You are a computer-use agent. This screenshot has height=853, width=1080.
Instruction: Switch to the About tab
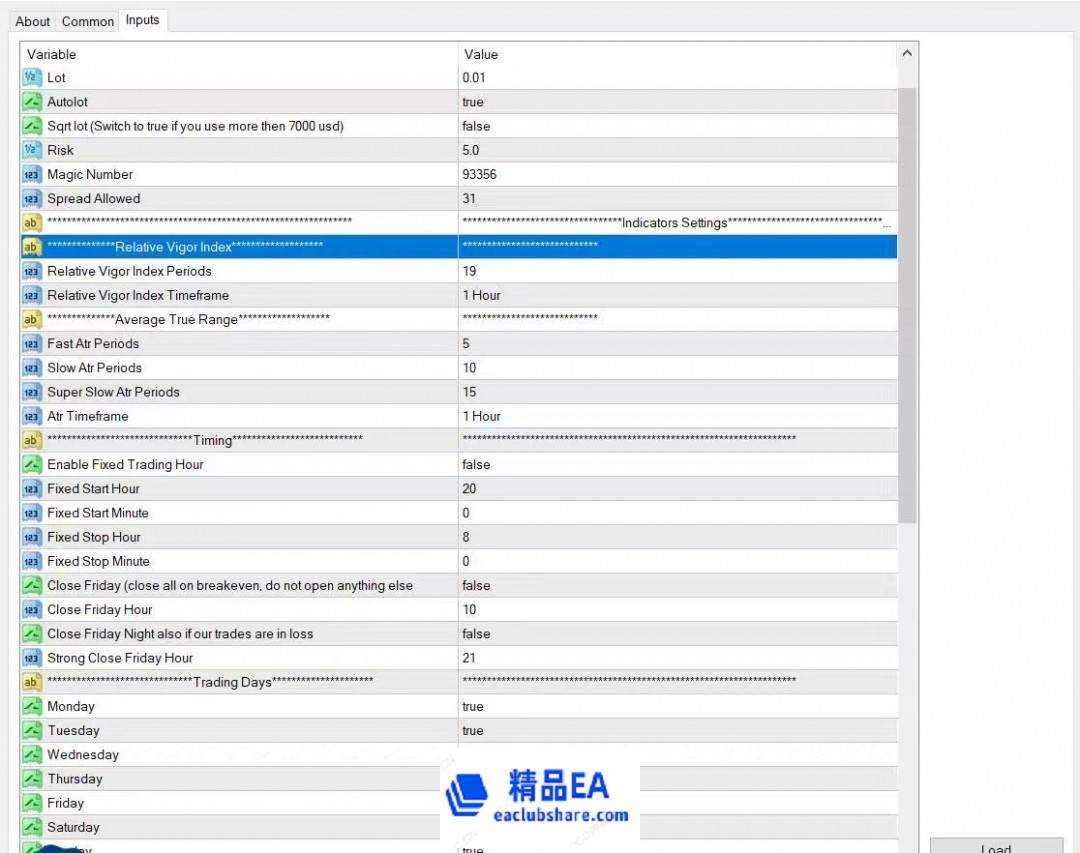point(33,21)
